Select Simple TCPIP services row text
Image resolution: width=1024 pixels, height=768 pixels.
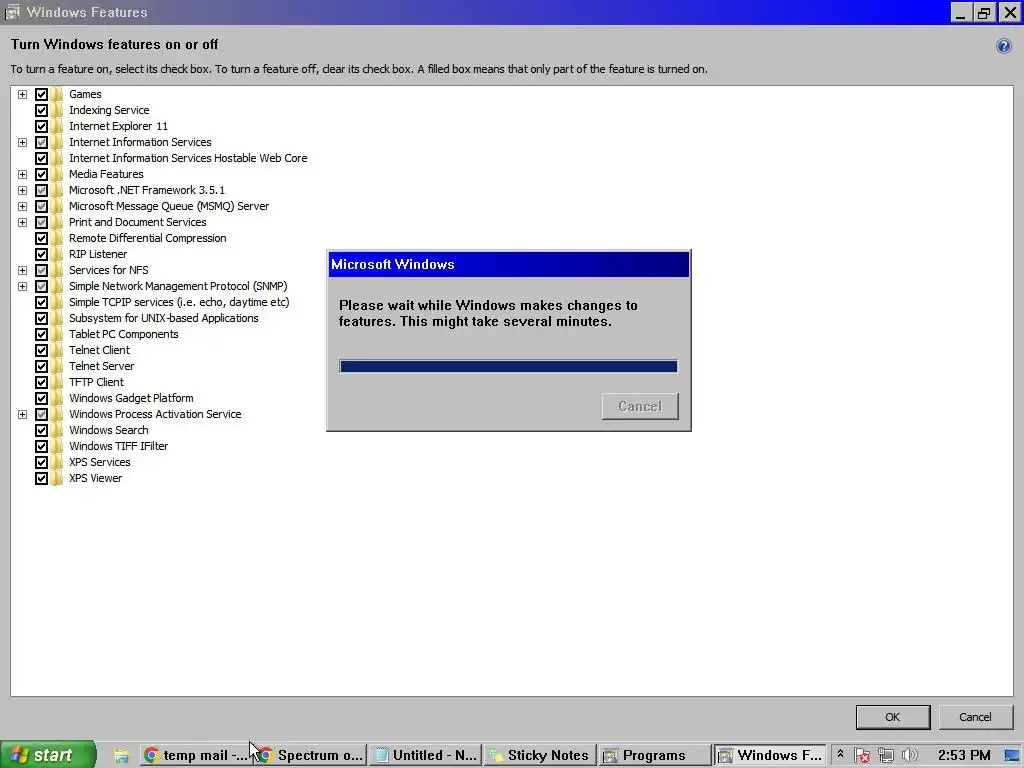click(179, 302)
